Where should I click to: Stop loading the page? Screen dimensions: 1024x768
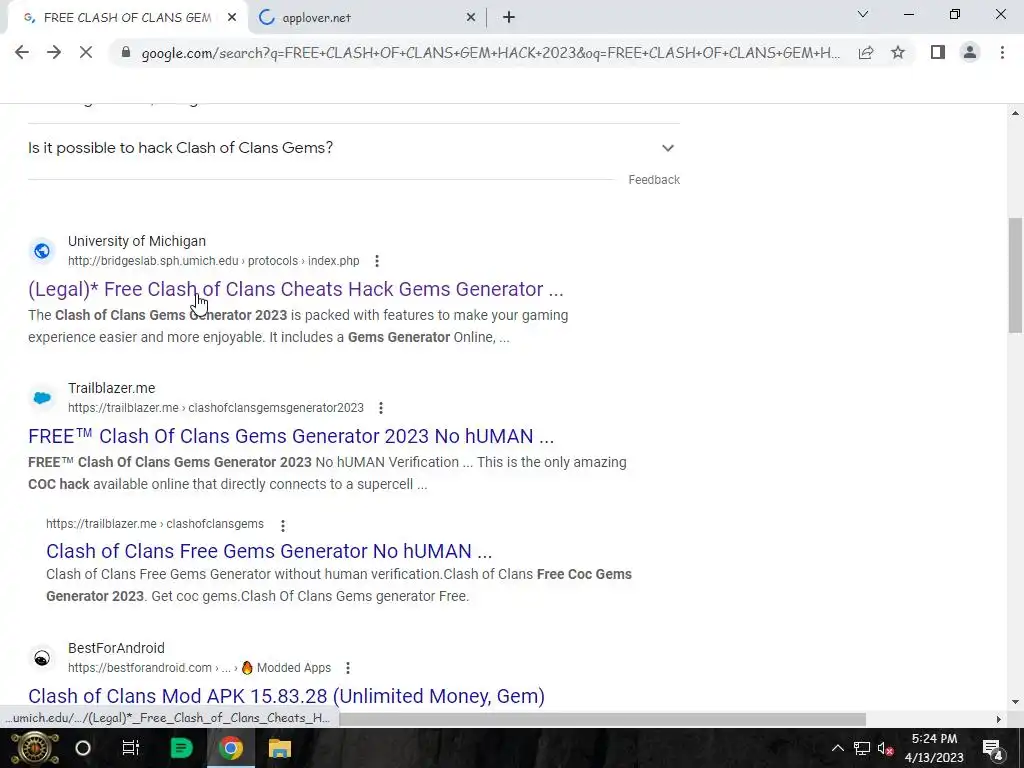tap(86, 52)
